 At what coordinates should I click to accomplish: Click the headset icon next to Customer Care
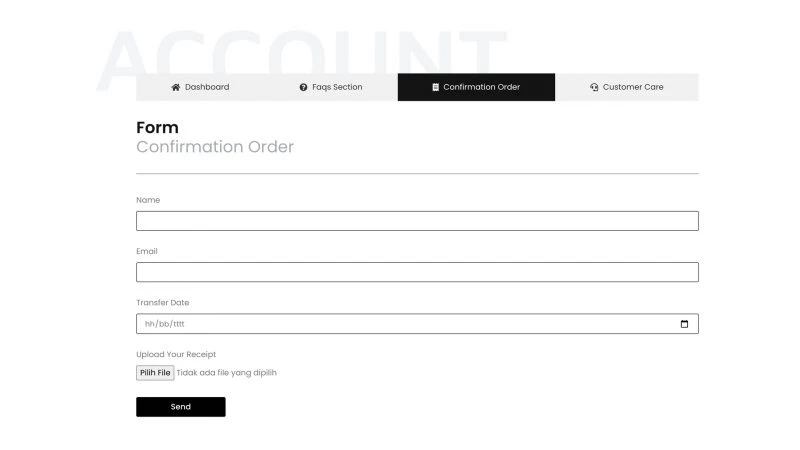click(594, 87)
